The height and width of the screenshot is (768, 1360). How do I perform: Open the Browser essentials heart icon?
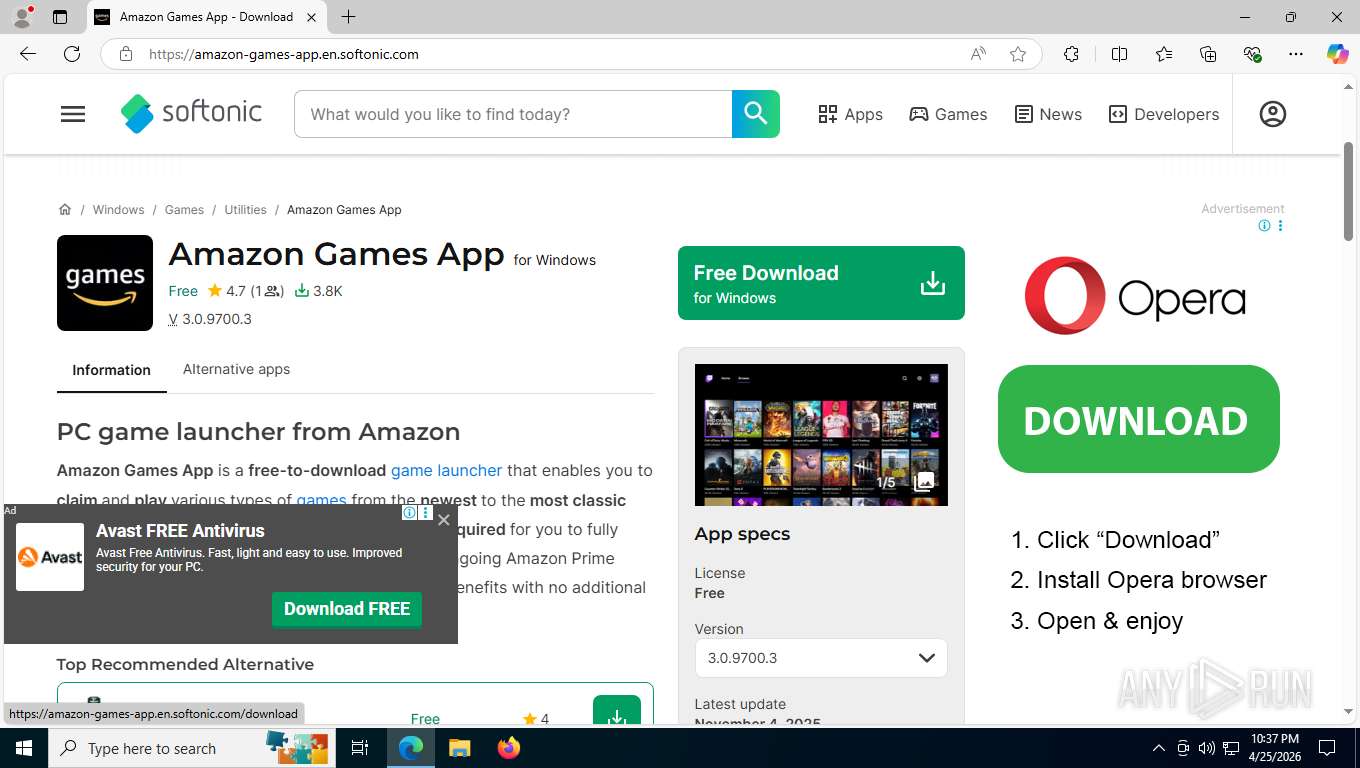click(x=1252, y=54)
